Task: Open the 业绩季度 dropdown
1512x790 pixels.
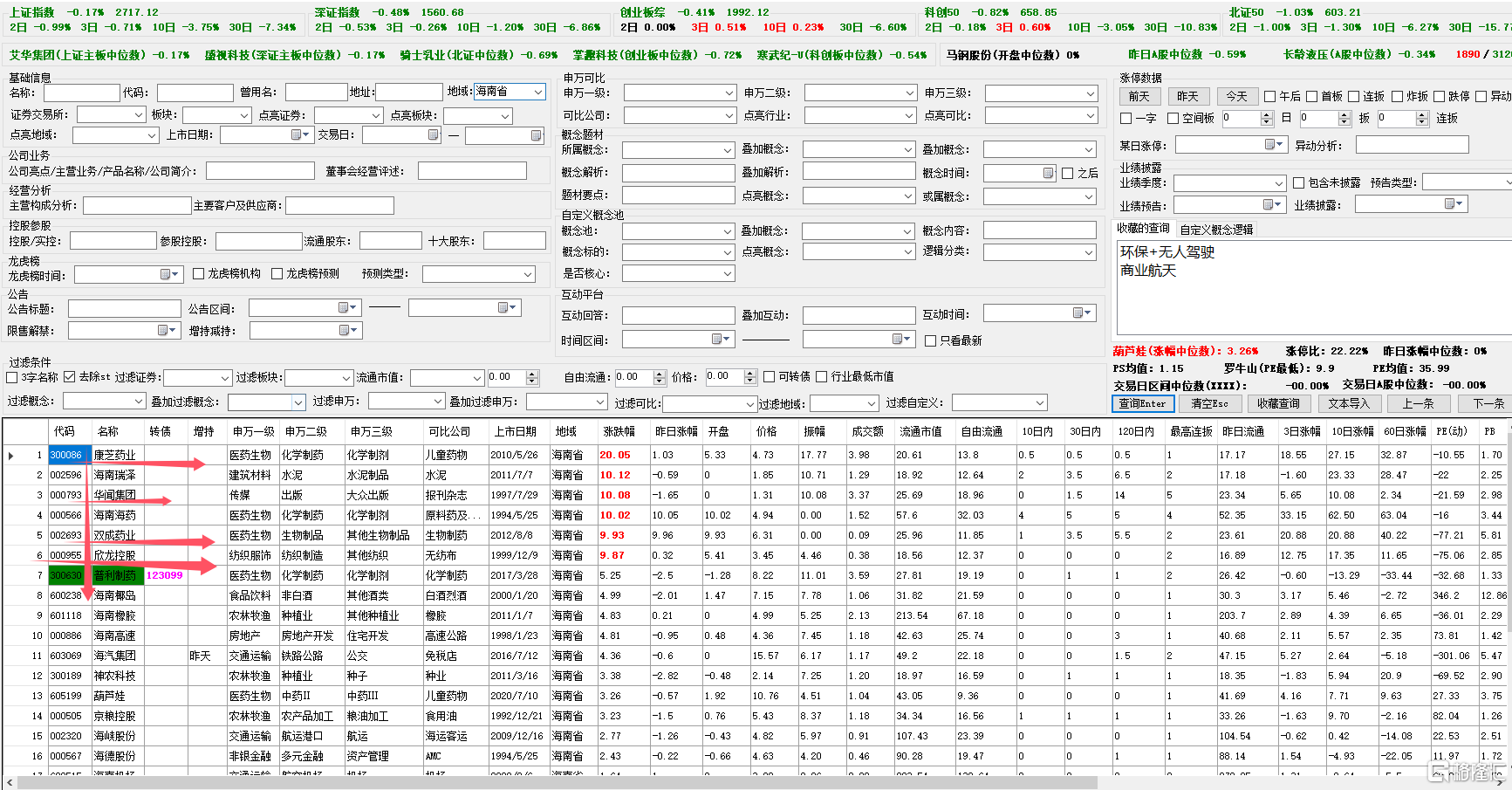Action: click(x=1229, y=183)
